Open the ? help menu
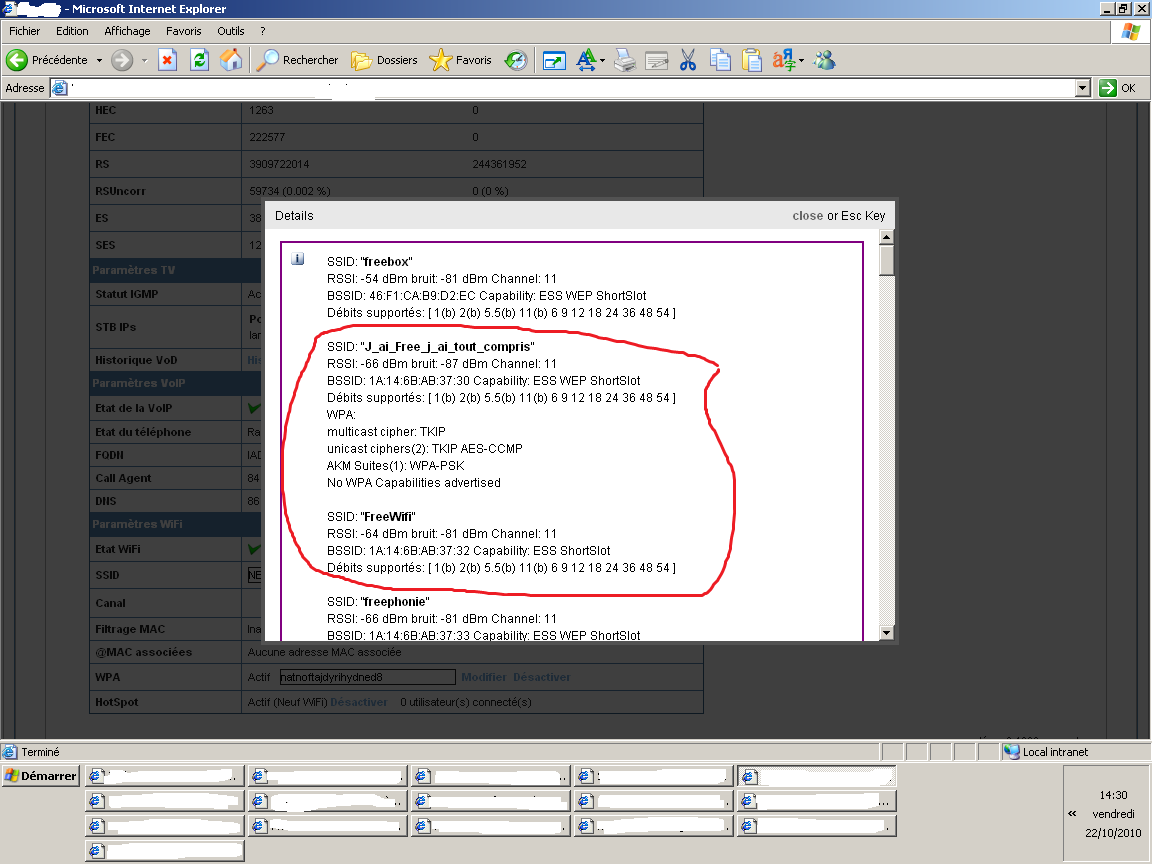Viewport: 1152px width, 864px height. click(x=263, y=31)
